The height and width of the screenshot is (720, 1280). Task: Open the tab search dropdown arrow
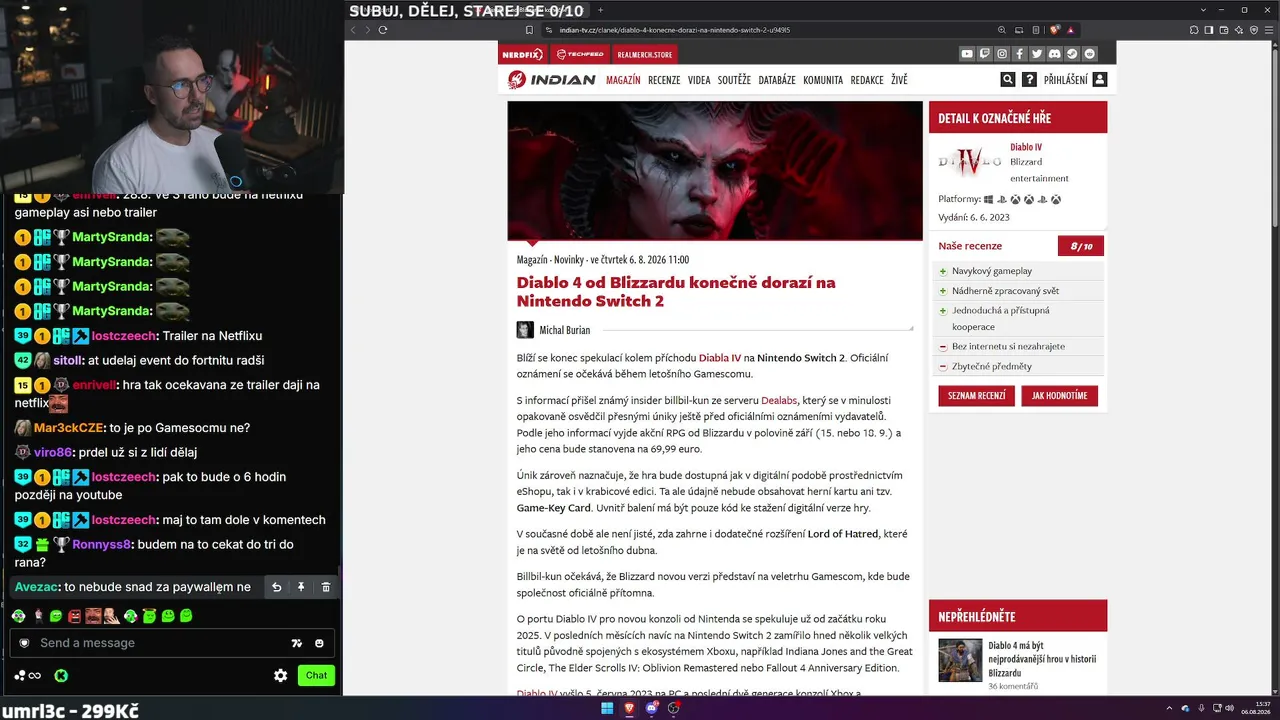(x=1203, y=10)
